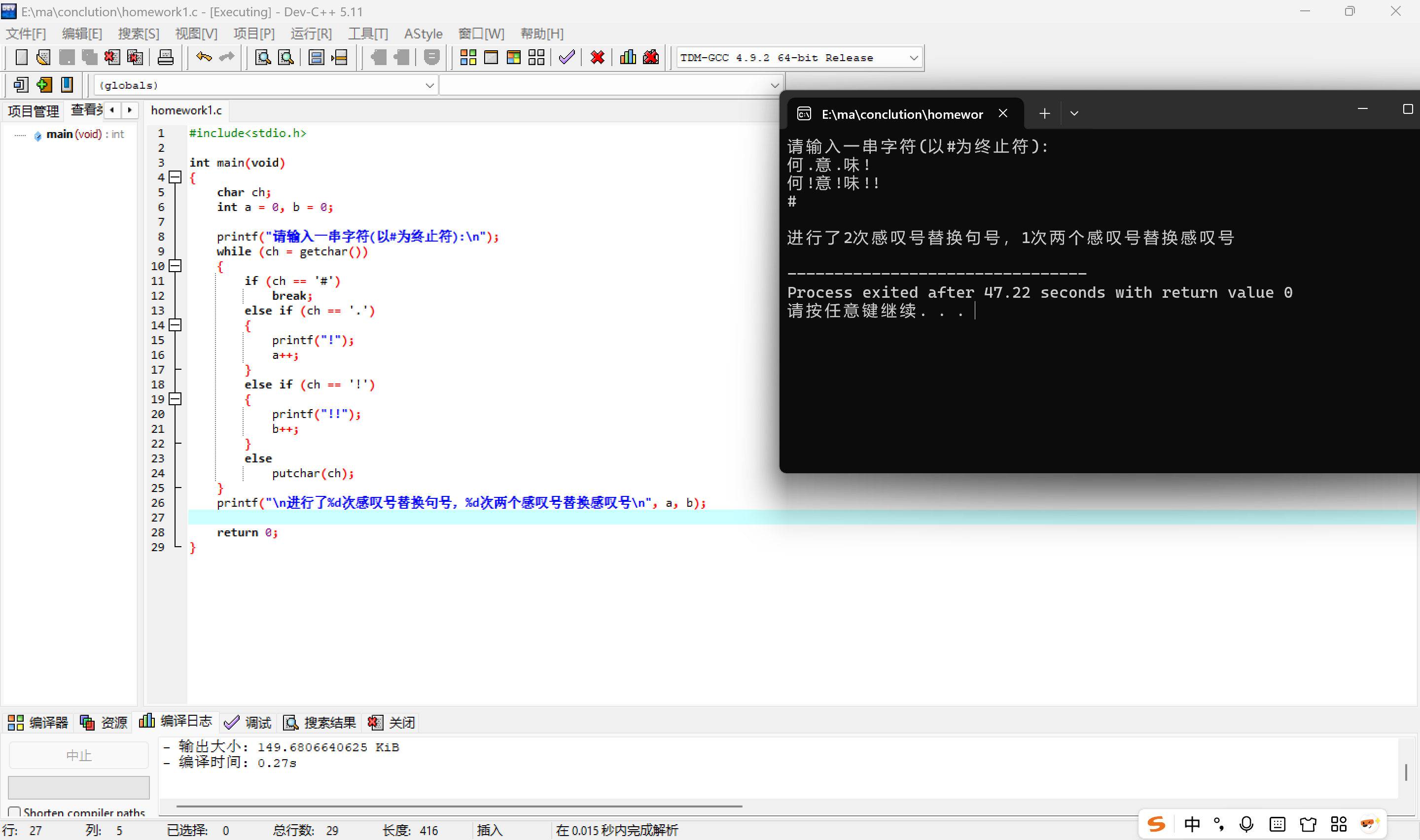Click the New file toolbar icon

pyautogui.click(x=21, y=57)
